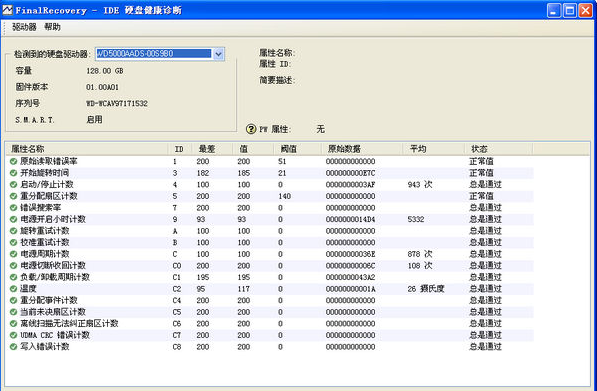597x391 pixels.
Task: Click the FinalRecovery app icon in title bar
Action: [7, 10]
